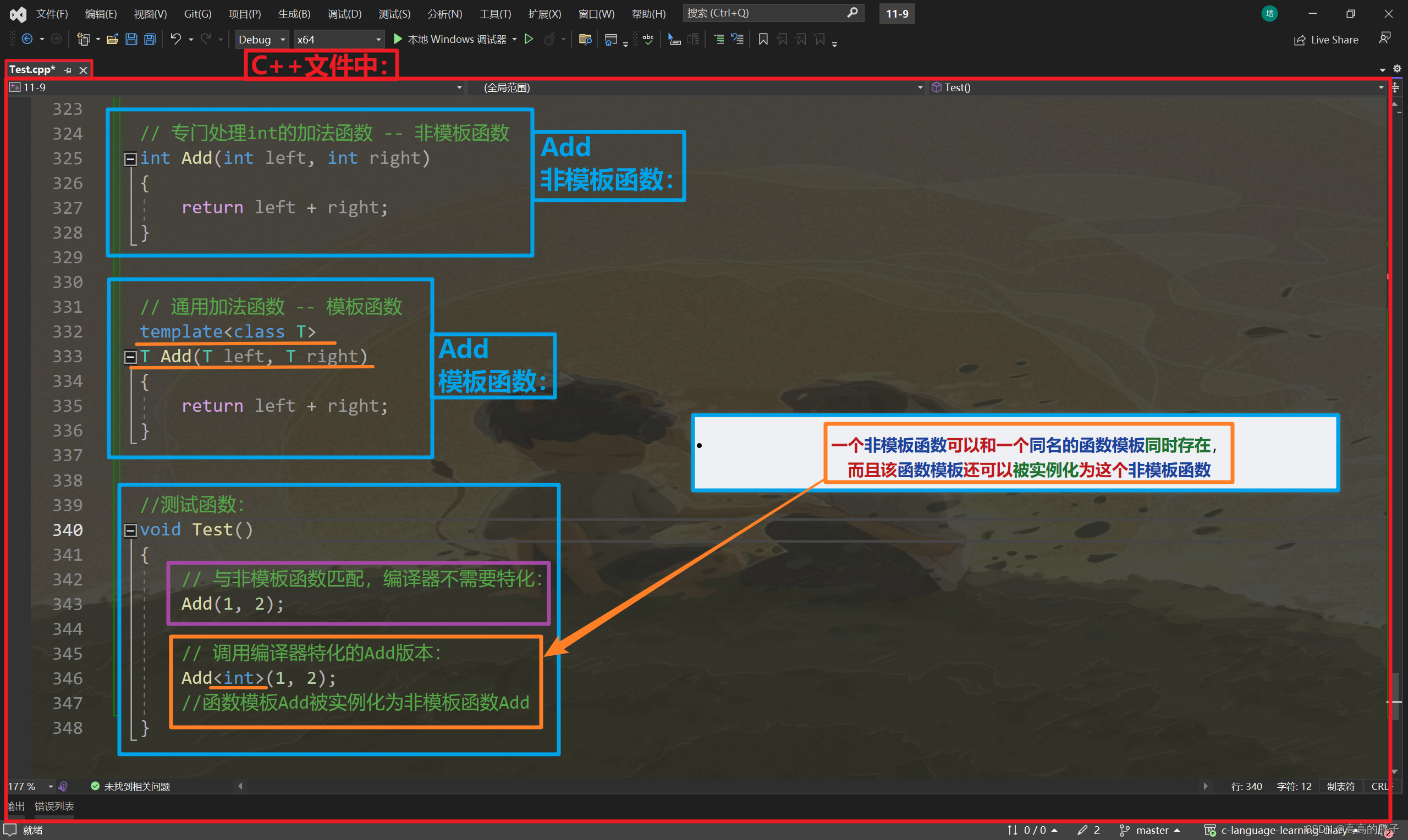
Task: Open the global scope (全局范围) dropdown
Action: [701, 88]
